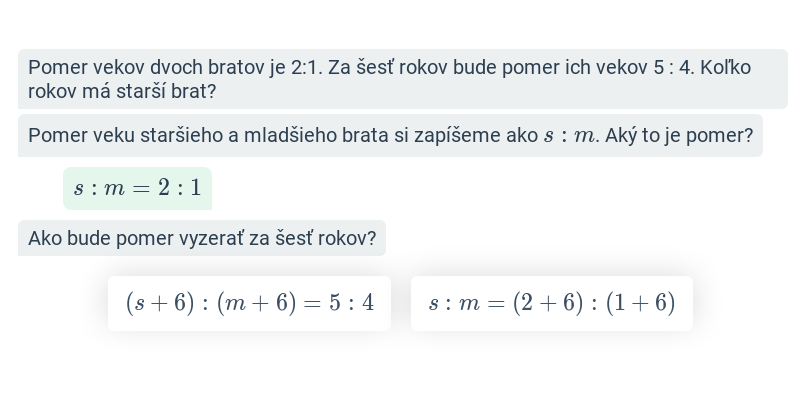Choose answer (s+6):(m+6)=5:4
This screenshot has width=800, height=400.
249,303
